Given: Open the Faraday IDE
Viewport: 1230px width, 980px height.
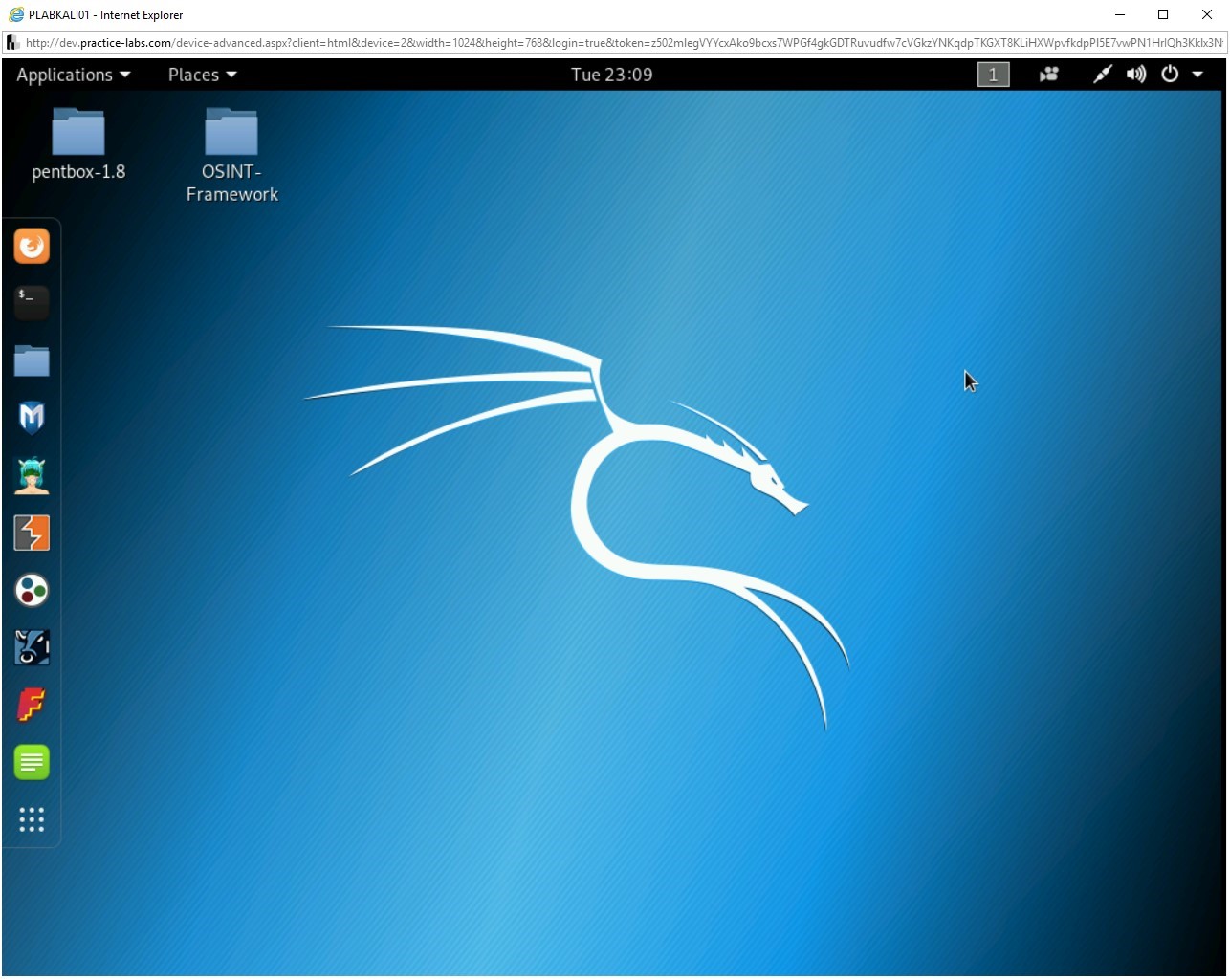Looking at the screenshot, I should [x=32, y=705].
